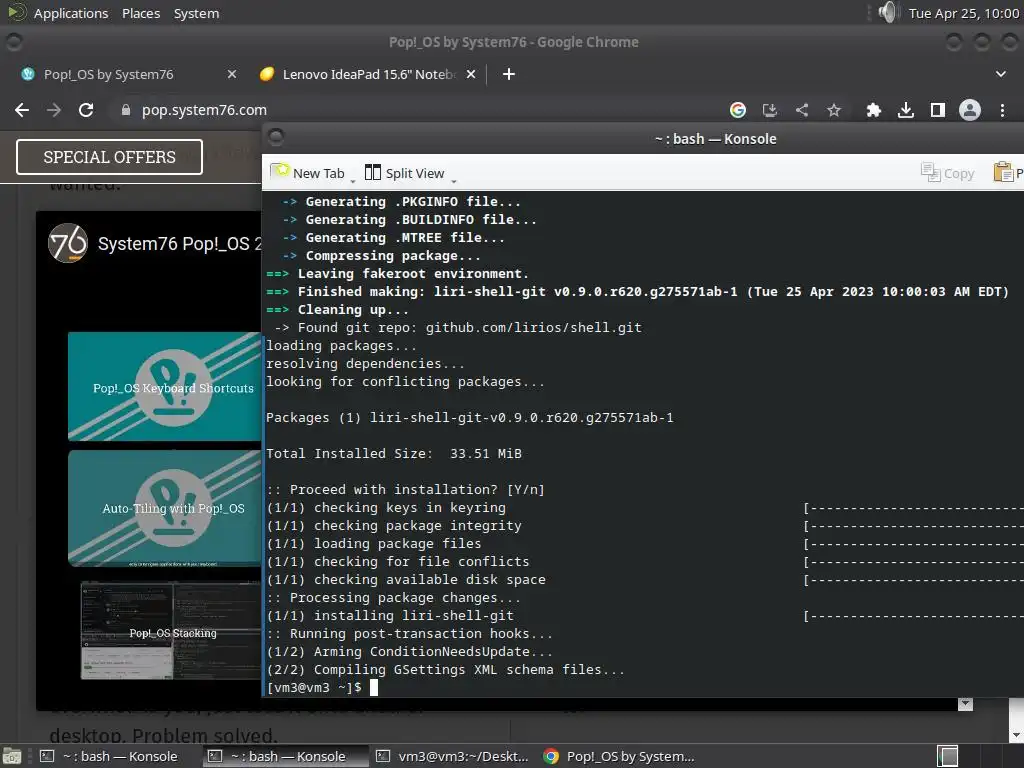The width and height of the screenshot is (1024, 768).
Task: Select the Pop!_OS by System76 tab
Action: 108,74
